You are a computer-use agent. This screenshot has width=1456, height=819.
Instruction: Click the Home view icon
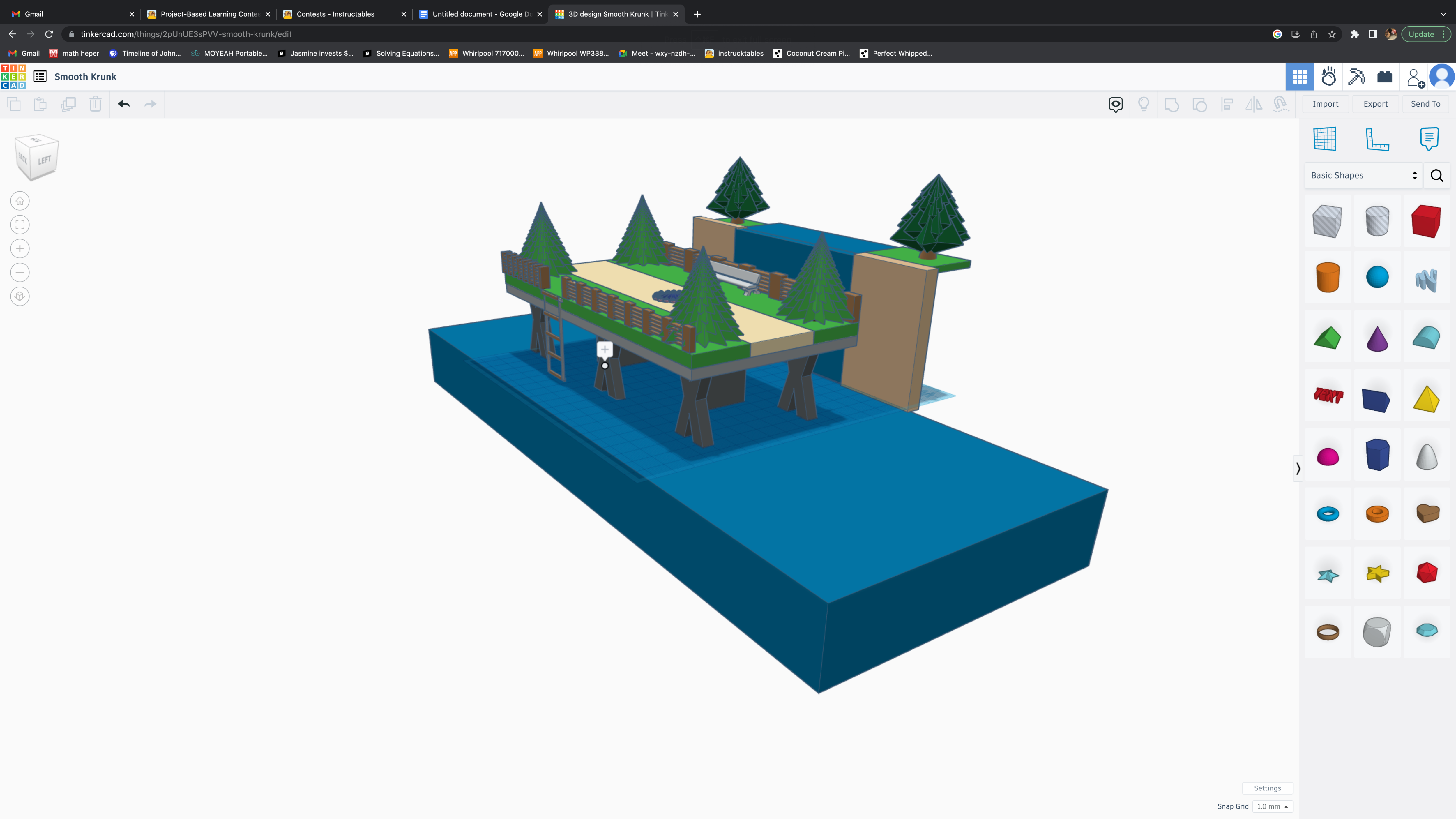click(20, 201)
